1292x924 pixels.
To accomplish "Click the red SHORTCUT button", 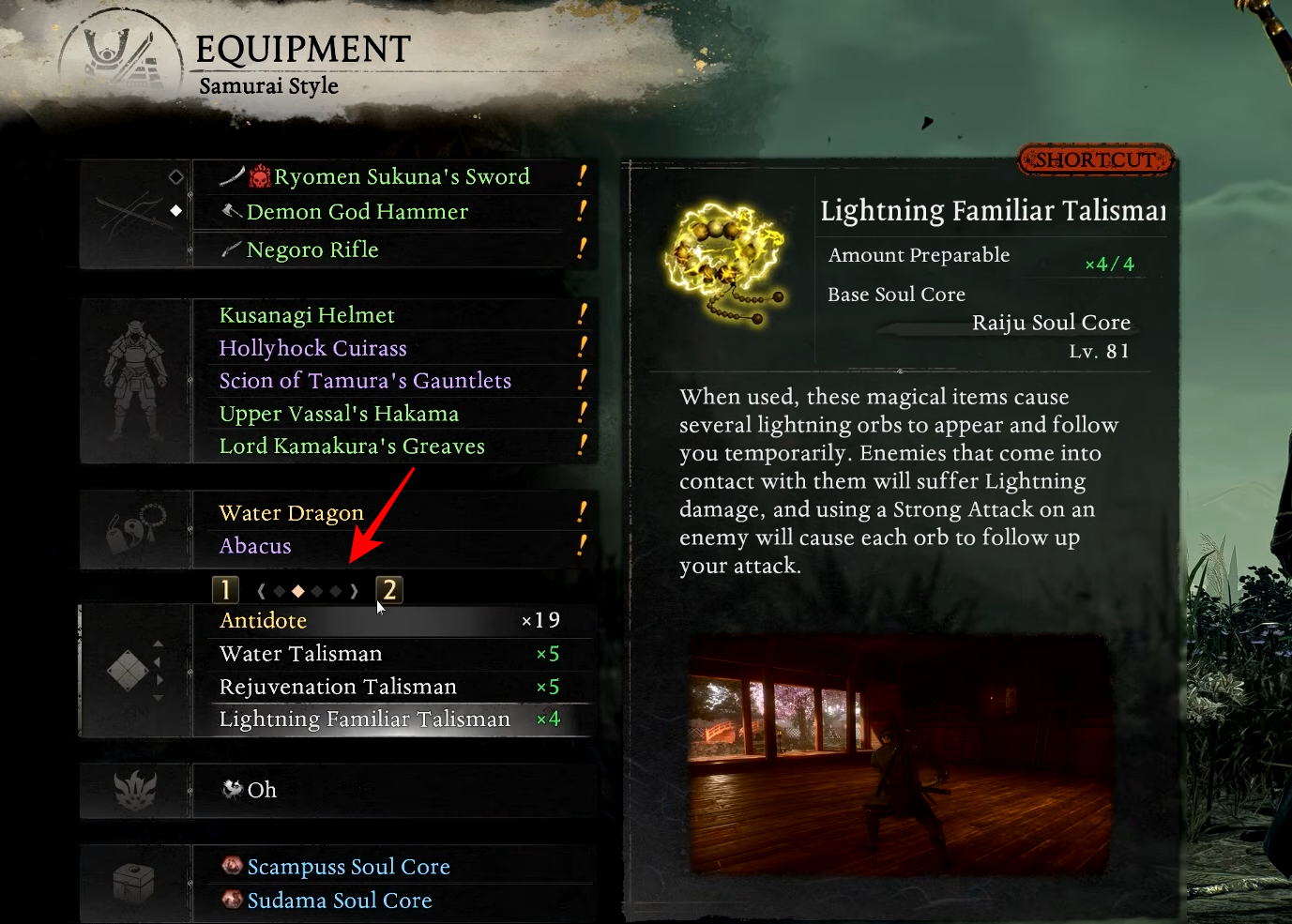I will click(1096, 160).
